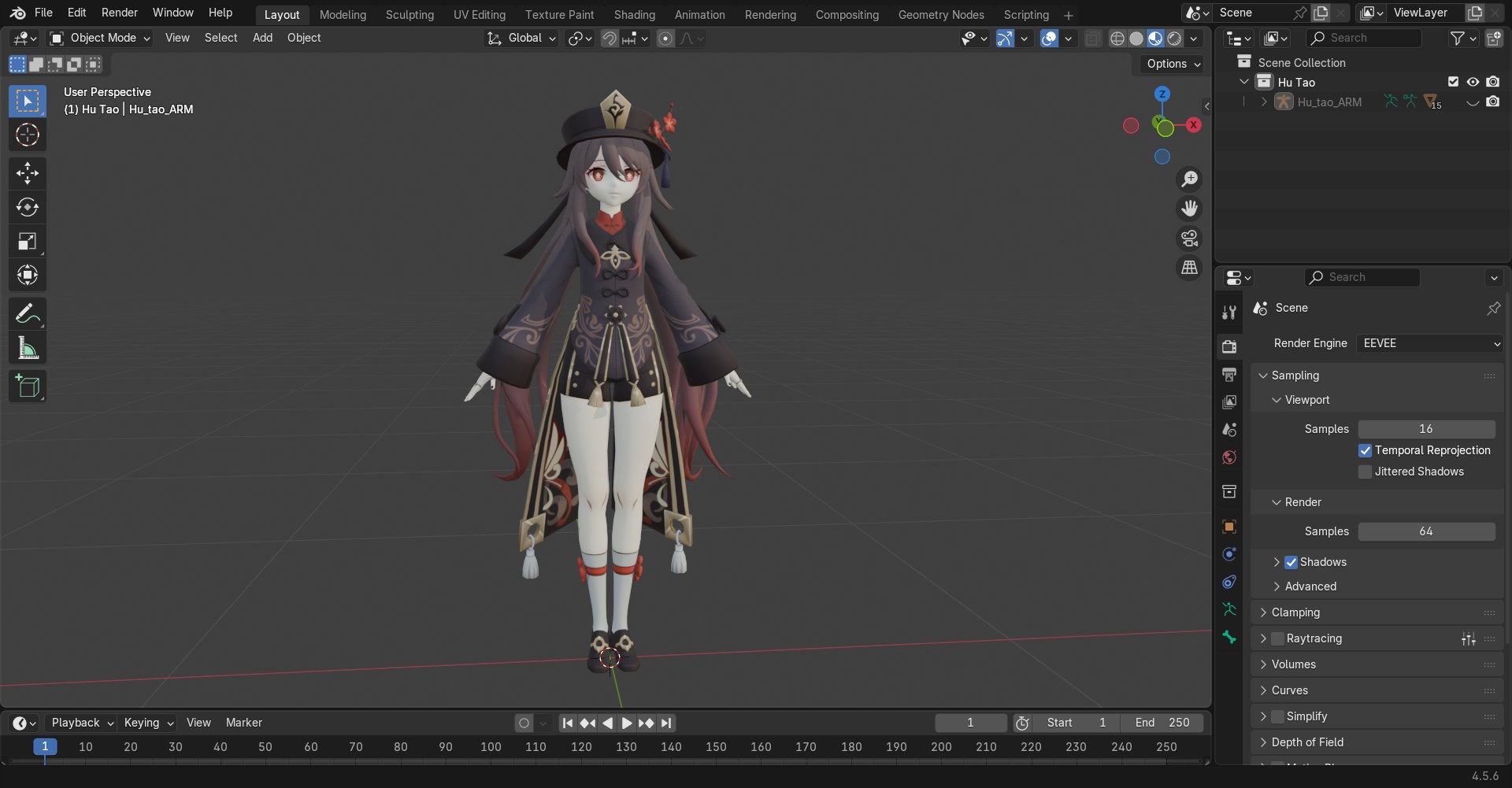
Task: Toggle the Shadows checkbox
Action: pos(1291,563)
